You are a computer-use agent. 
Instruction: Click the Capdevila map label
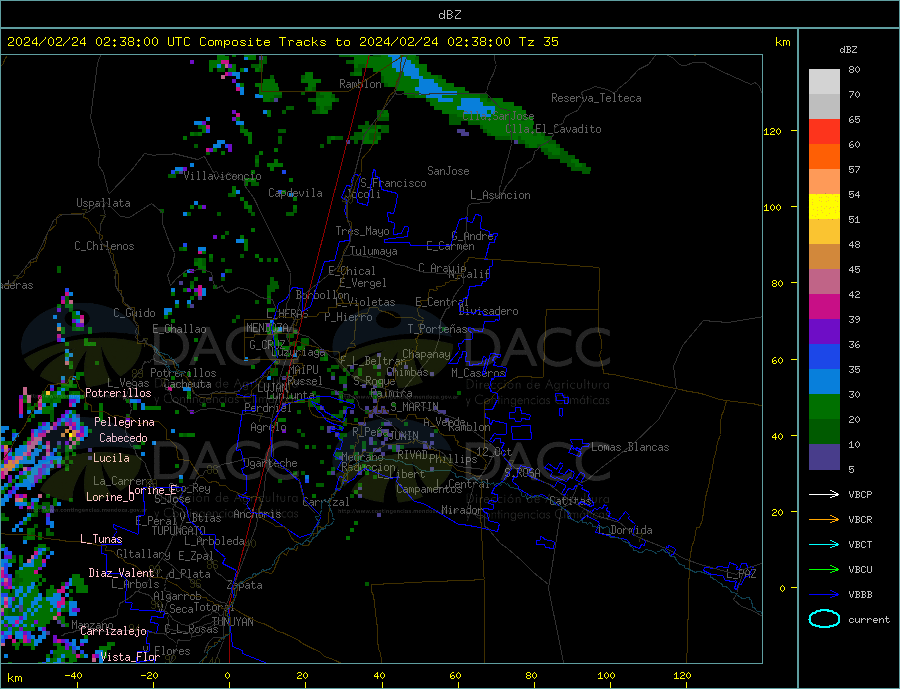point(296,193)
